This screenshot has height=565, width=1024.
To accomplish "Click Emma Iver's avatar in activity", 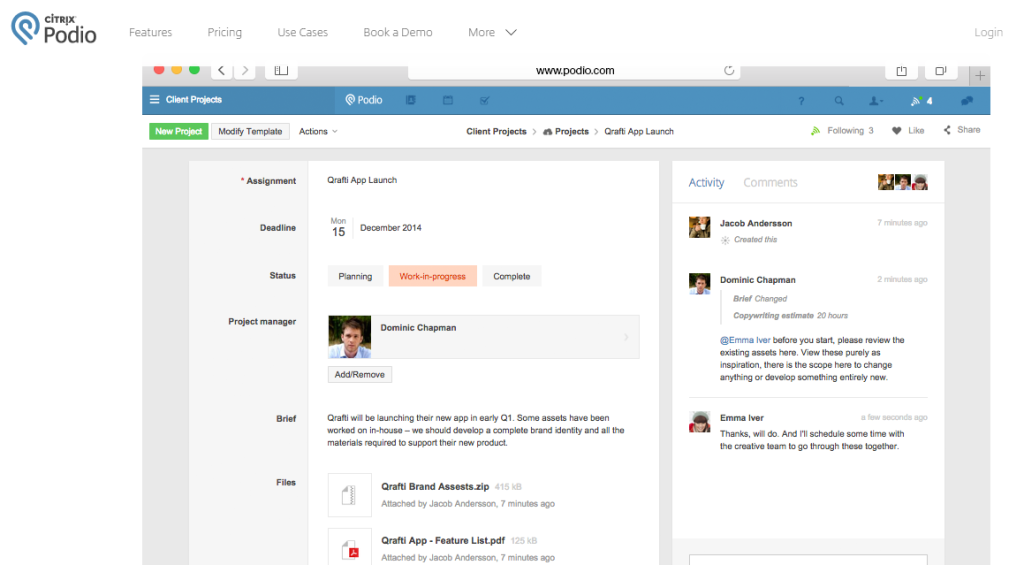I will point(699,421).
